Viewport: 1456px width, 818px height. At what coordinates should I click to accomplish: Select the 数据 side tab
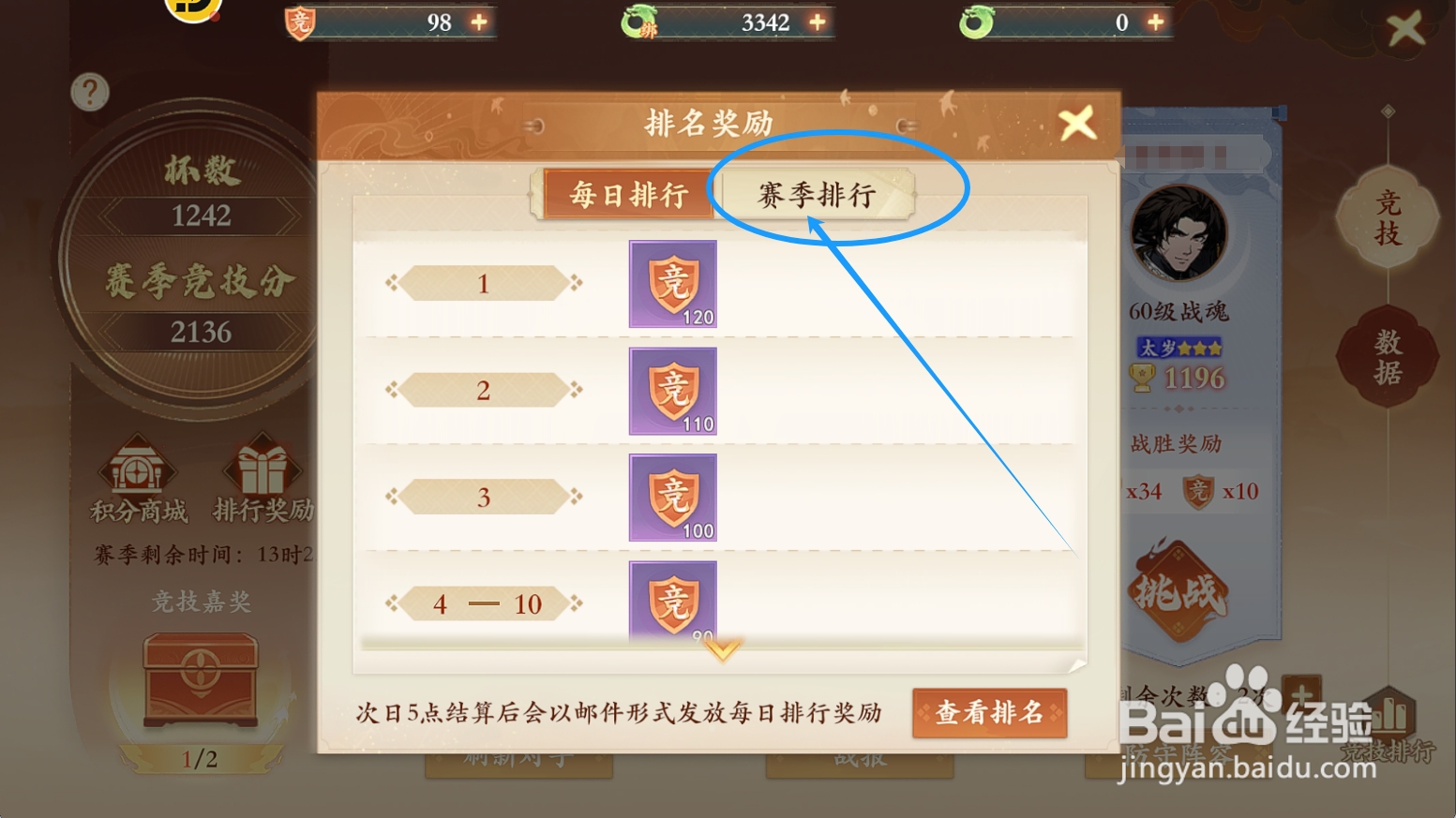(x=1388, y=356)
